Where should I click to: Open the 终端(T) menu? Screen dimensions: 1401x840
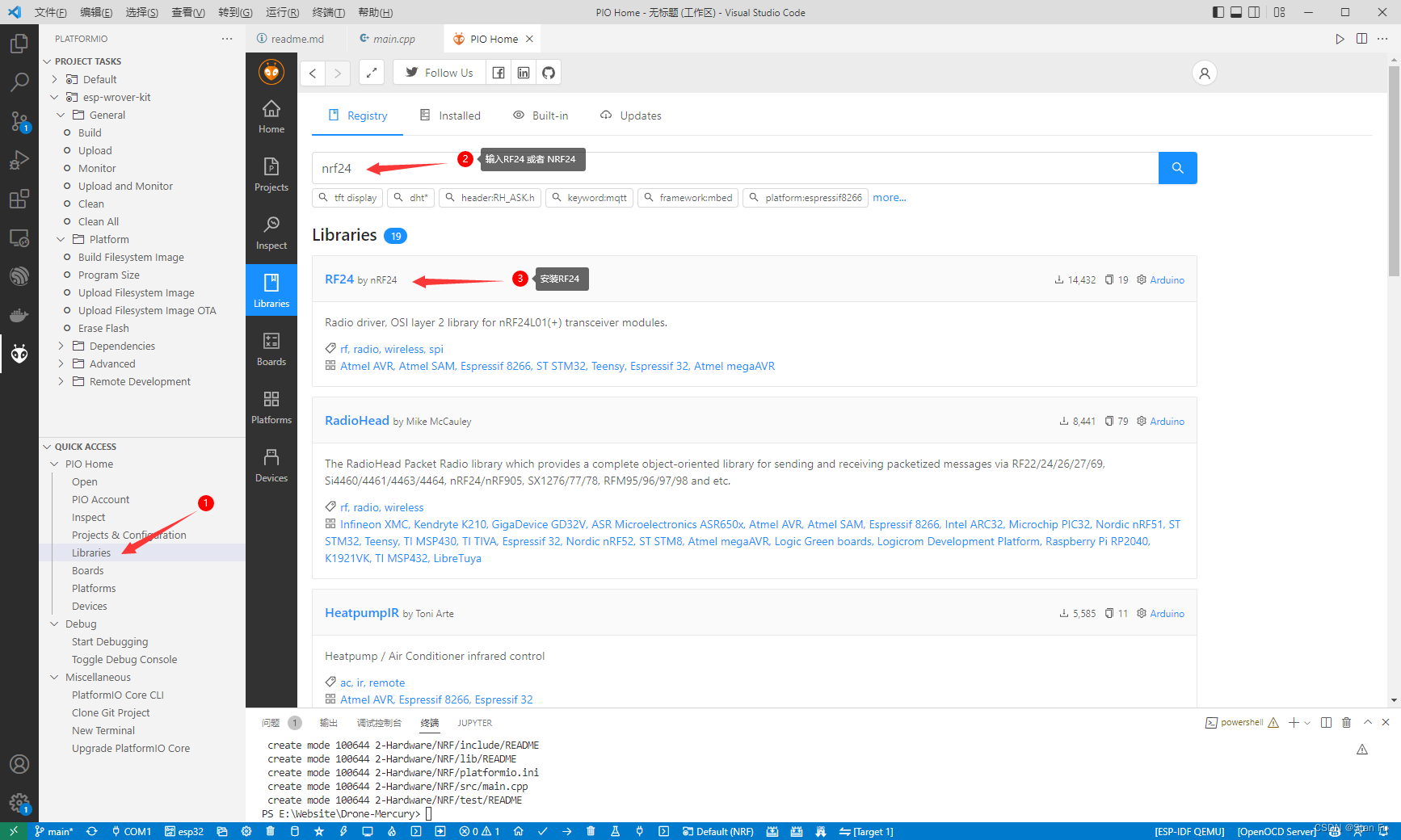[329, 12]
